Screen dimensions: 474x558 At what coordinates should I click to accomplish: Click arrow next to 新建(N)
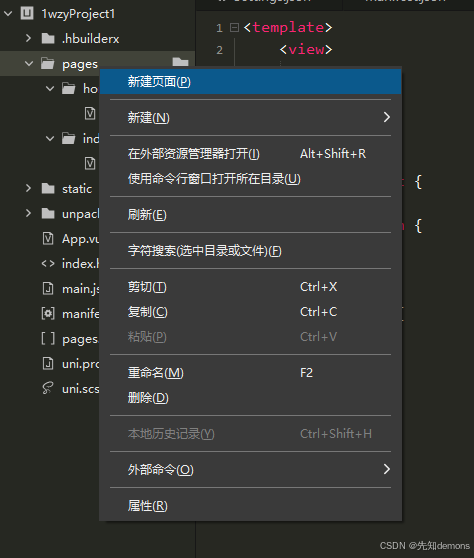click(x=387, y=117)
